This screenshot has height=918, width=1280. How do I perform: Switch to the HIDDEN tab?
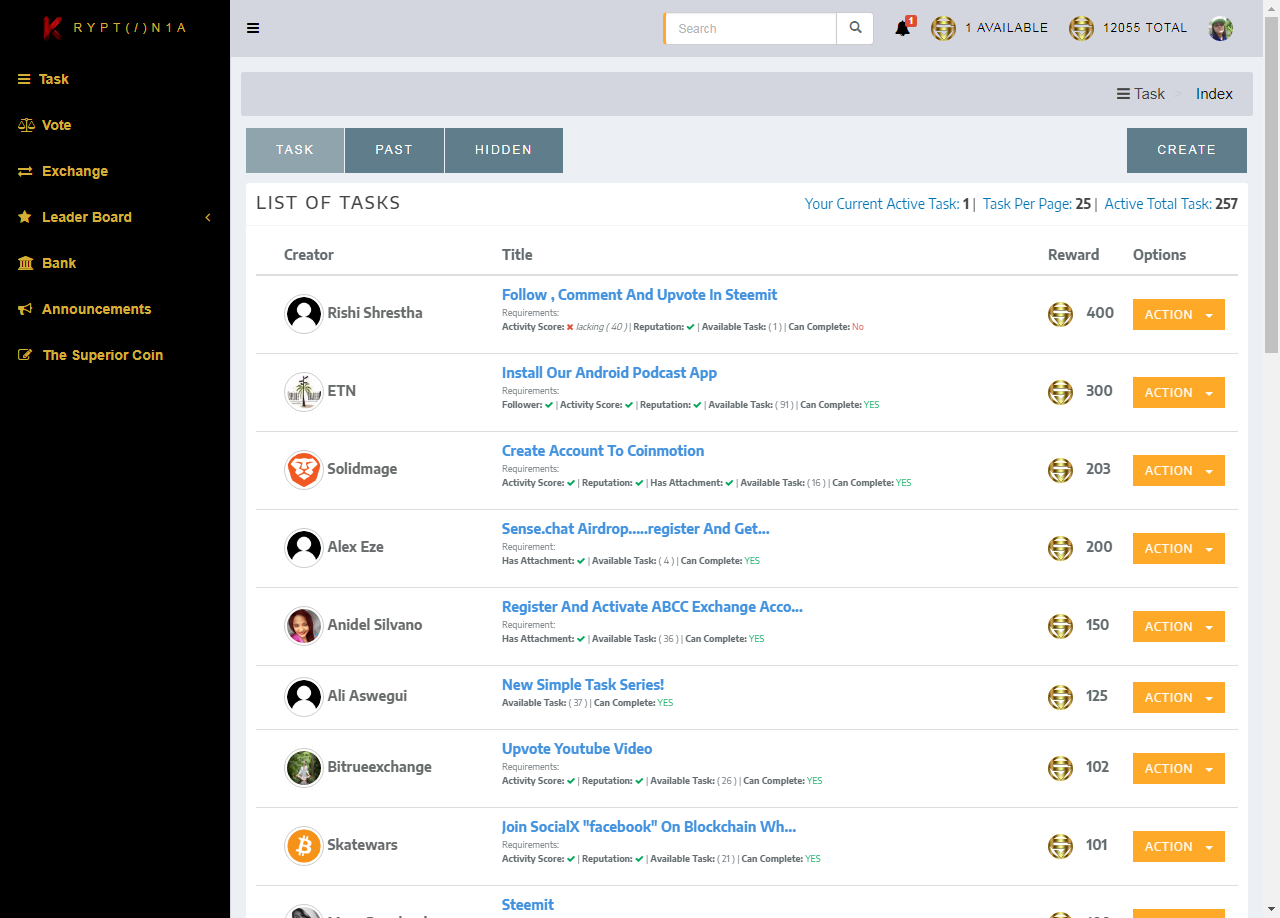pyautogui.click(x=503, y=150)
